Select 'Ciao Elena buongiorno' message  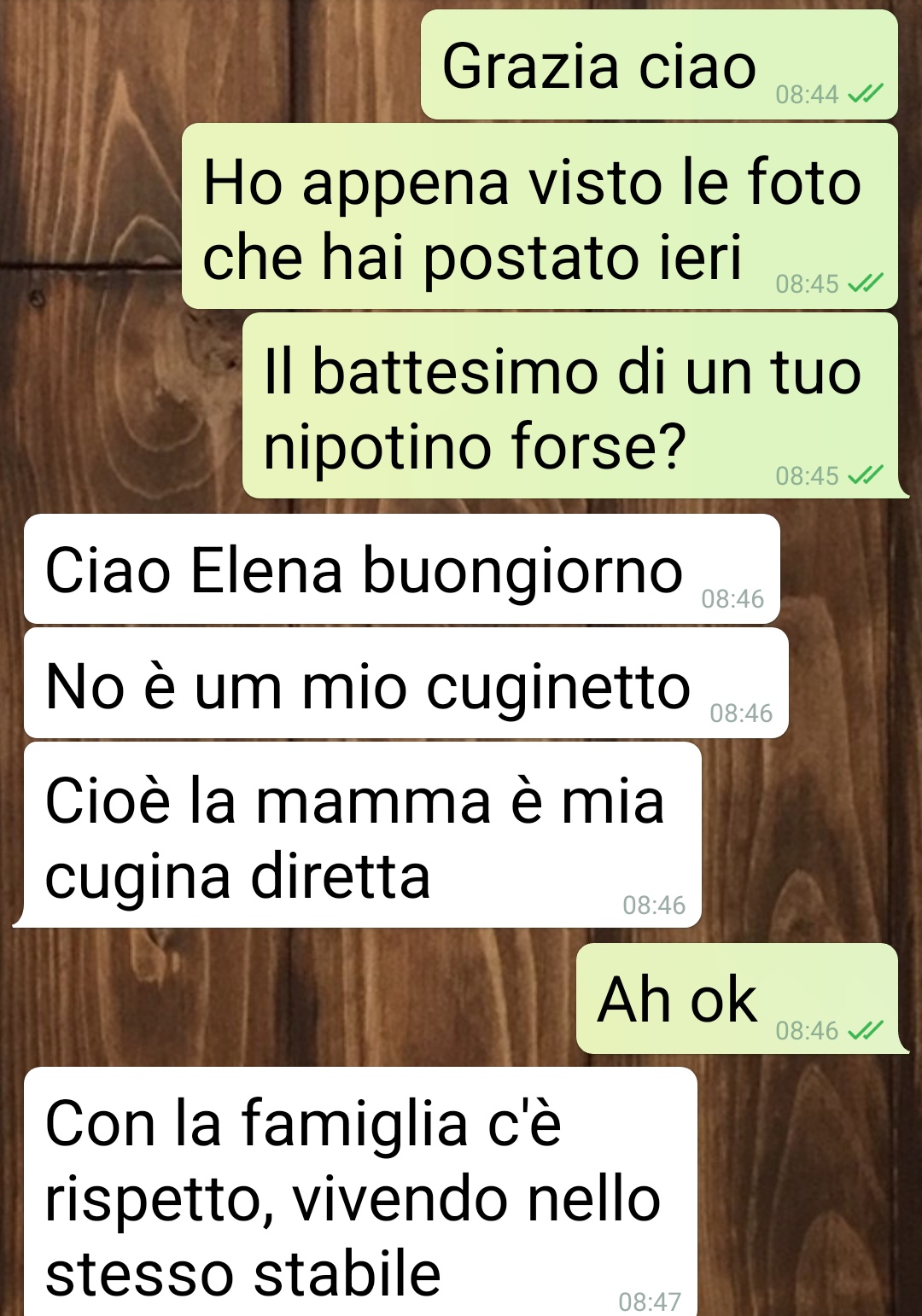(402, 569)
